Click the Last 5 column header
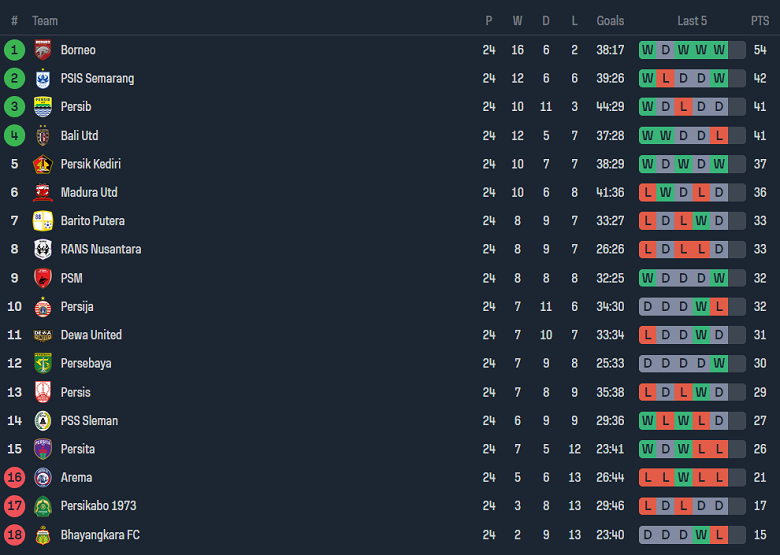Image resolution: width=780 pixels, height=555 pixels. (x=692, y=20)
